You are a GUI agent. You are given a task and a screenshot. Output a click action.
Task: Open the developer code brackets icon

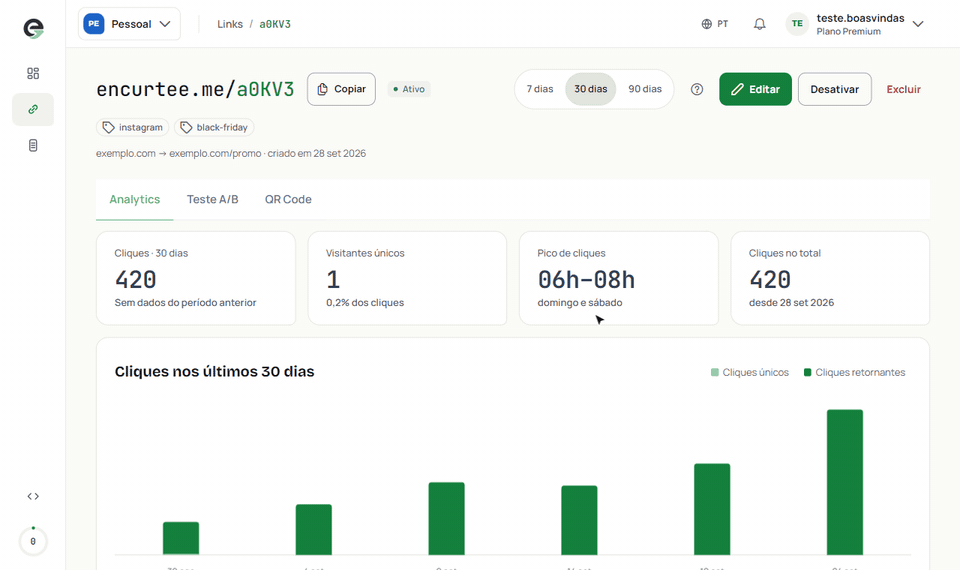coord(33,497)
